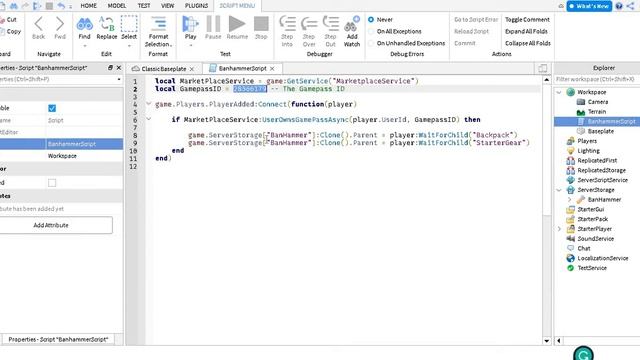Open the TEST ribbon tab
This screenshot has height=360, width=640.
pos(144,6)
